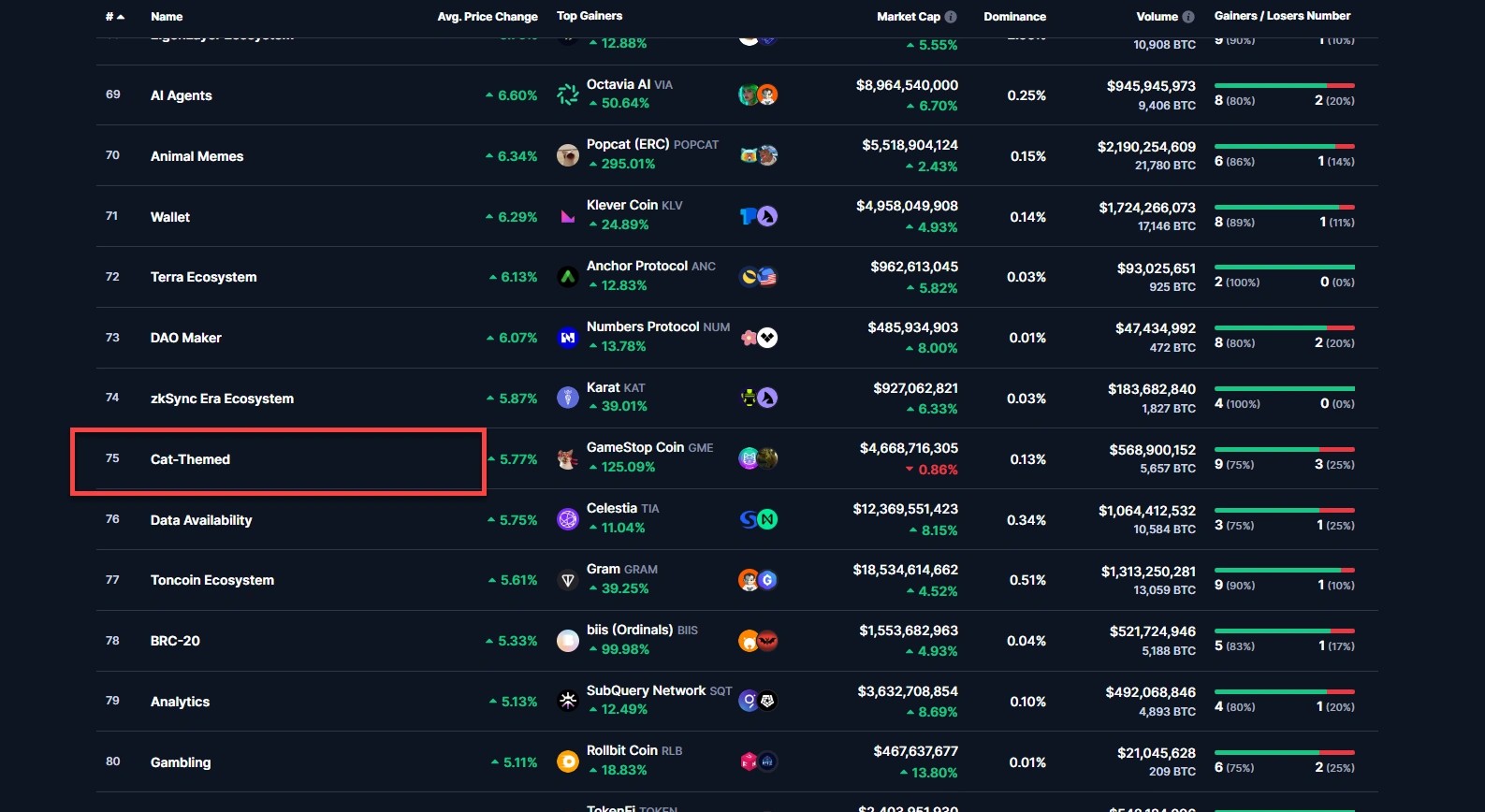This screenshot has width=1485, height=812.
Task: Click the gainers/losers bar in AI Agents row
Action: click(x=1285, y=85)
